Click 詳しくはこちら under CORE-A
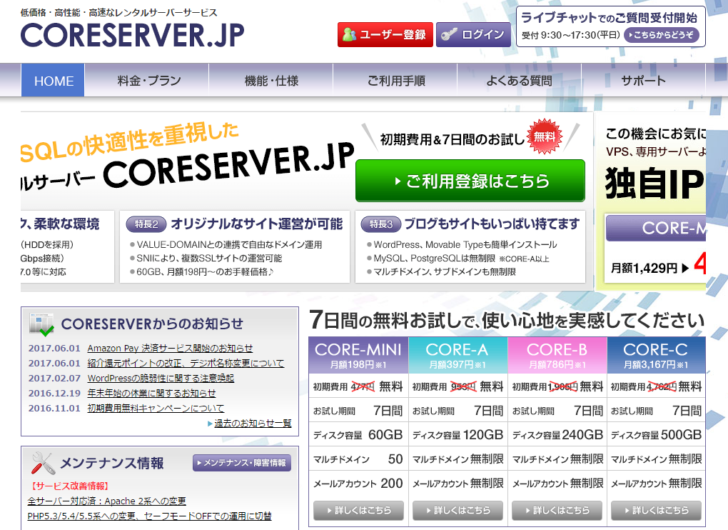The image size is (728, 530). tap(458, 510)
